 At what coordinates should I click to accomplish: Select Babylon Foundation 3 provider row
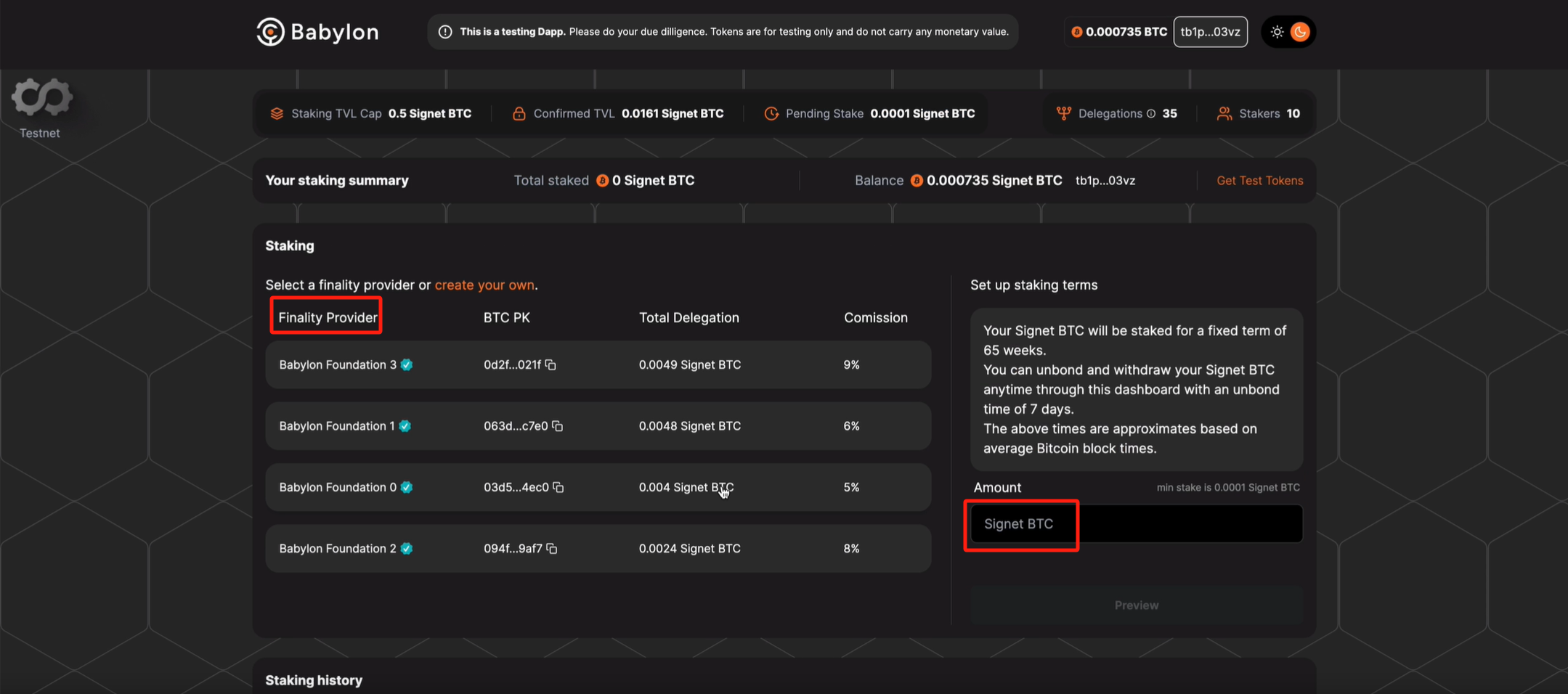(598, 364)
